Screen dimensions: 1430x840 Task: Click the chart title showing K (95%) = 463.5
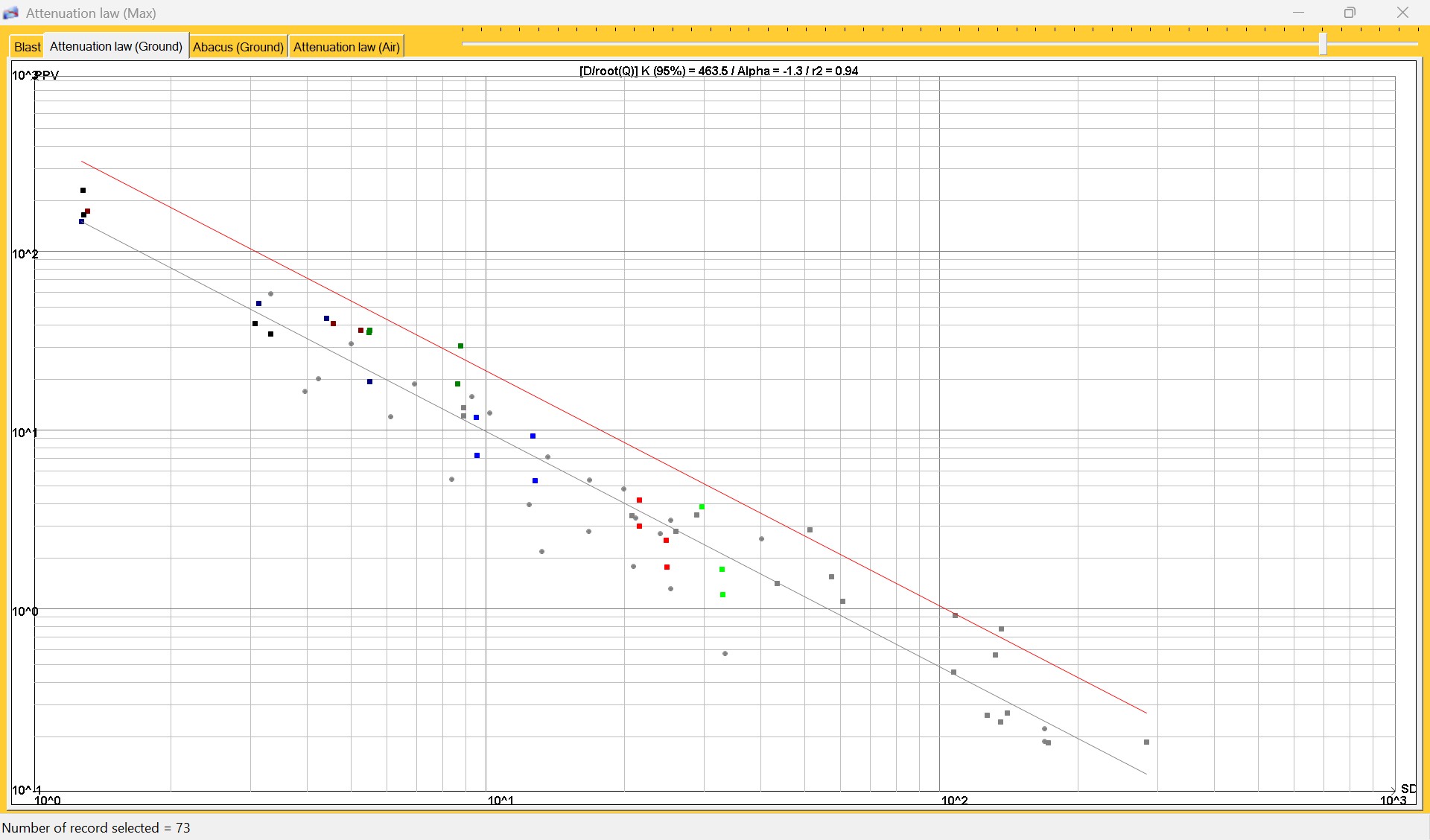719,71
